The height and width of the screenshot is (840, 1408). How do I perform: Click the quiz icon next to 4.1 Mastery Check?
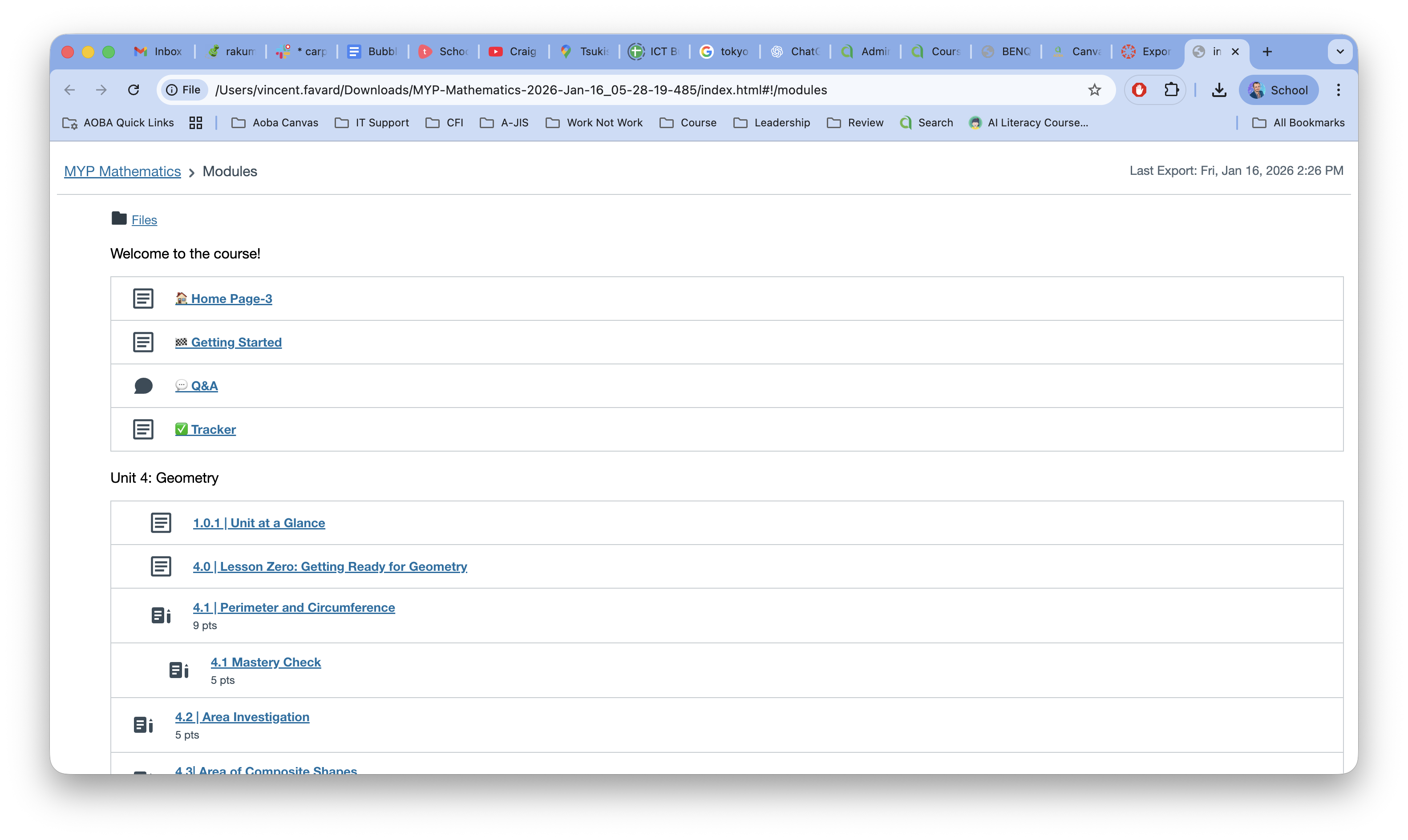click(x=179, y=670)
